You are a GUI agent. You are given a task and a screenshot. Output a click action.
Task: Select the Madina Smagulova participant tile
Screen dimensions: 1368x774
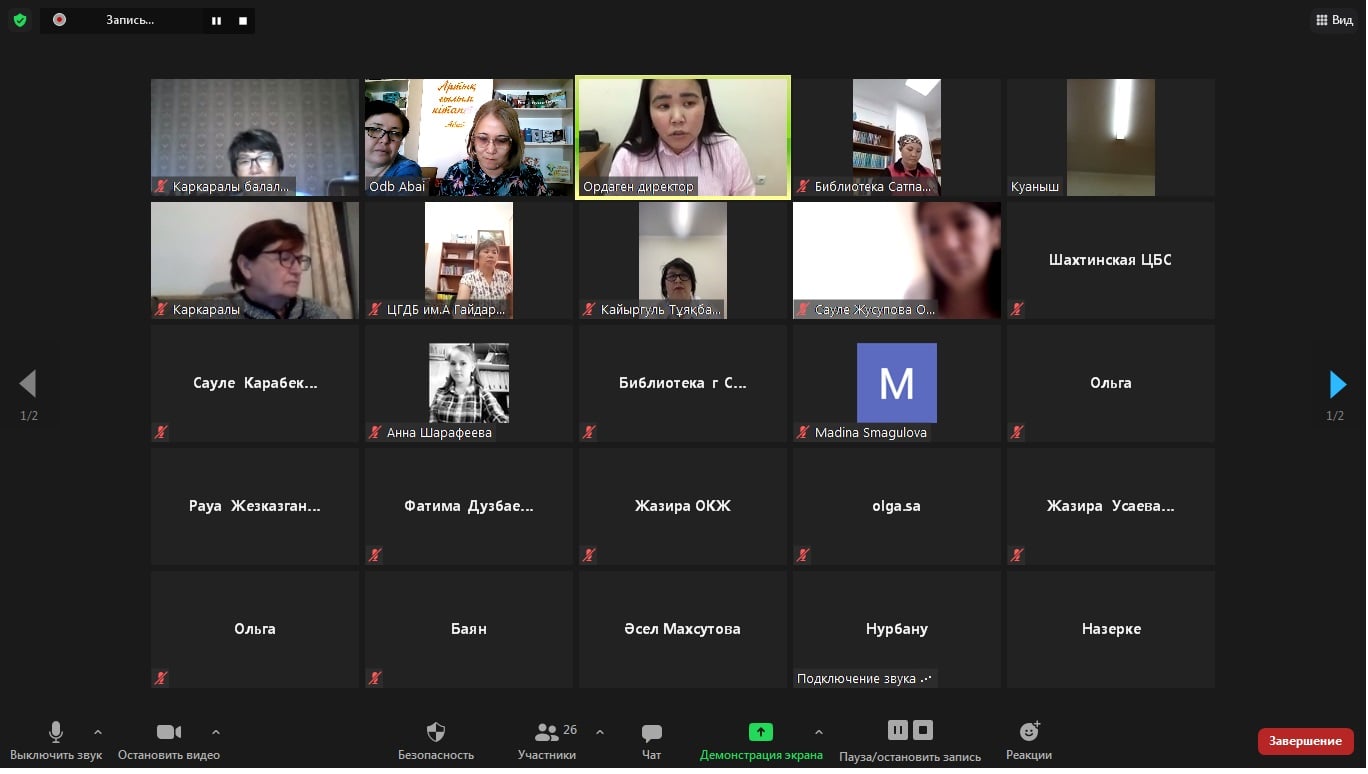[897, 384]
